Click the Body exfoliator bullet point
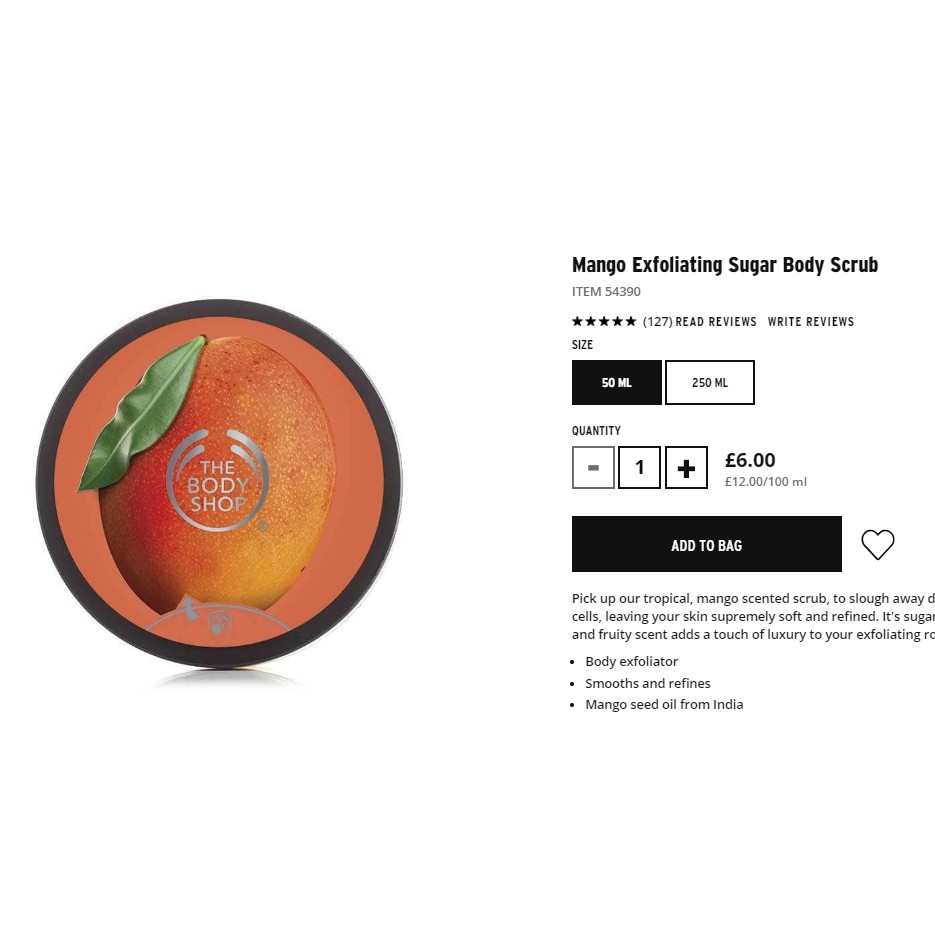 (x=631, y=661)
